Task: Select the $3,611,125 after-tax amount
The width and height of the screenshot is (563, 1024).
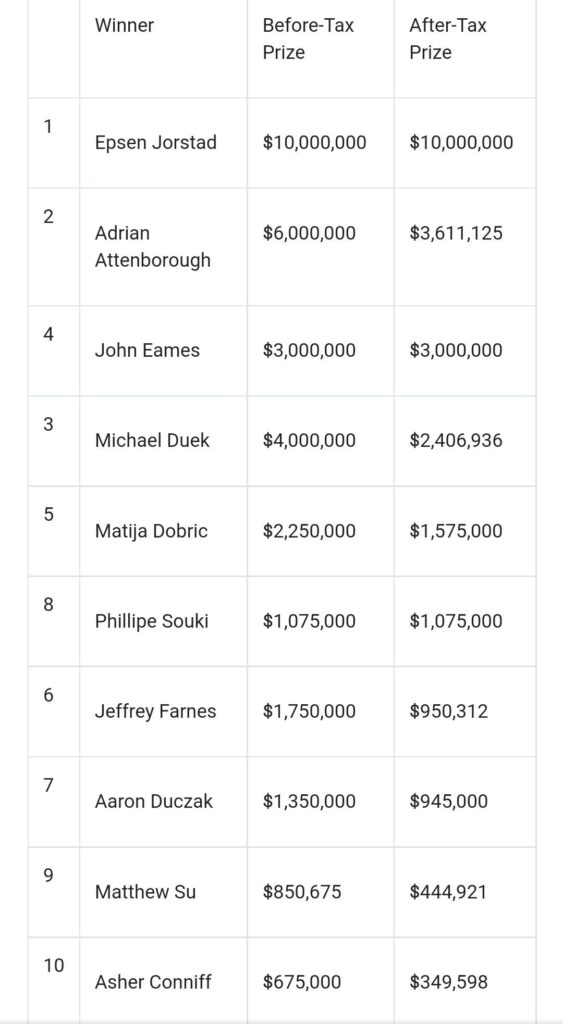Action: coord(456,233)
